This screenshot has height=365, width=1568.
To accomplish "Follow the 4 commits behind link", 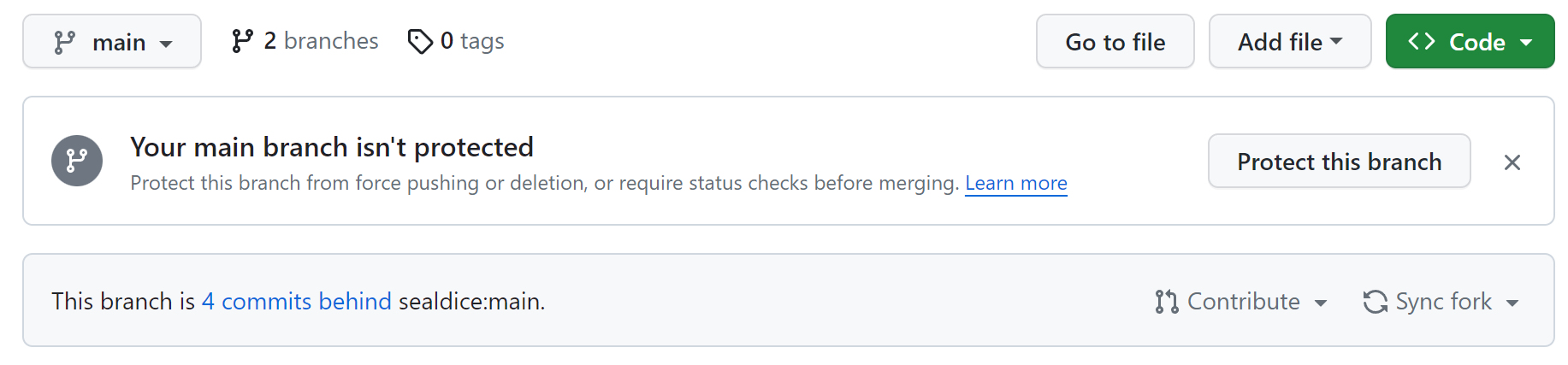I will click(x=296, y=302).
